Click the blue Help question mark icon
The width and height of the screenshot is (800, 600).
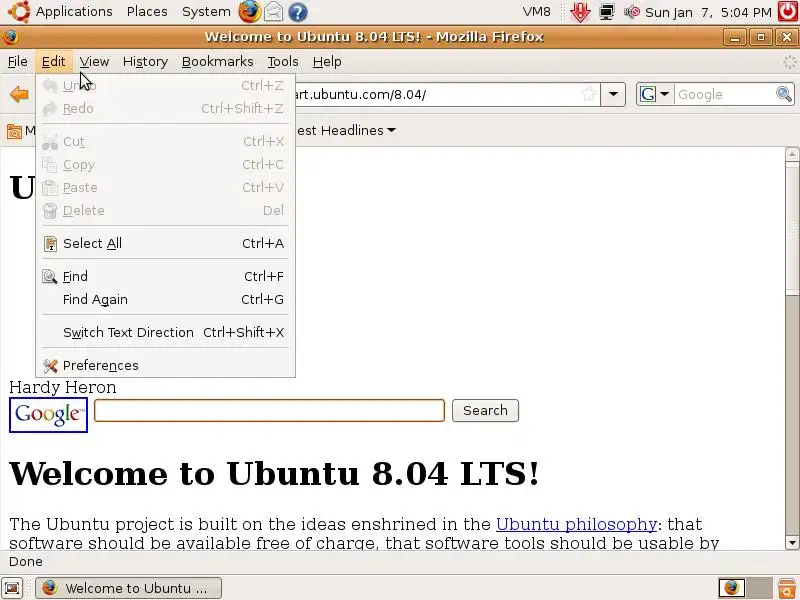pos(297,12)
